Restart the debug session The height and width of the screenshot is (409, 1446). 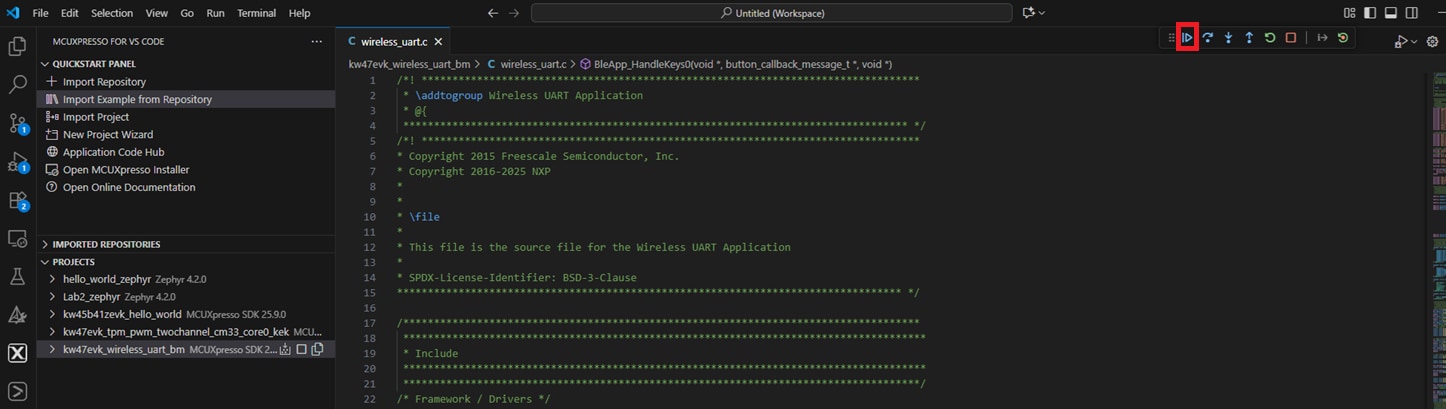coord(1270,38)
